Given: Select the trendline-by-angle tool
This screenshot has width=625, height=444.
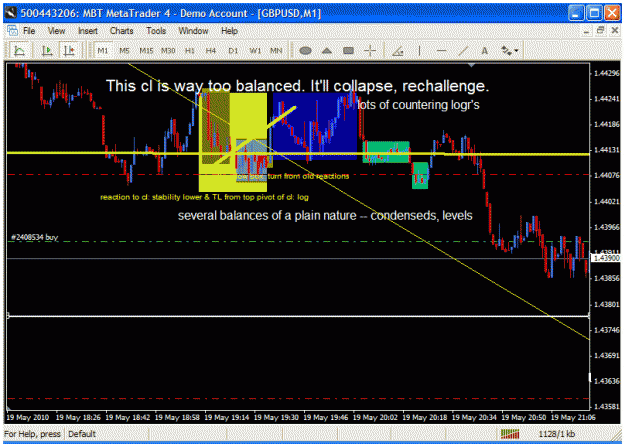Looking at the screenshot, I should 398,51.
